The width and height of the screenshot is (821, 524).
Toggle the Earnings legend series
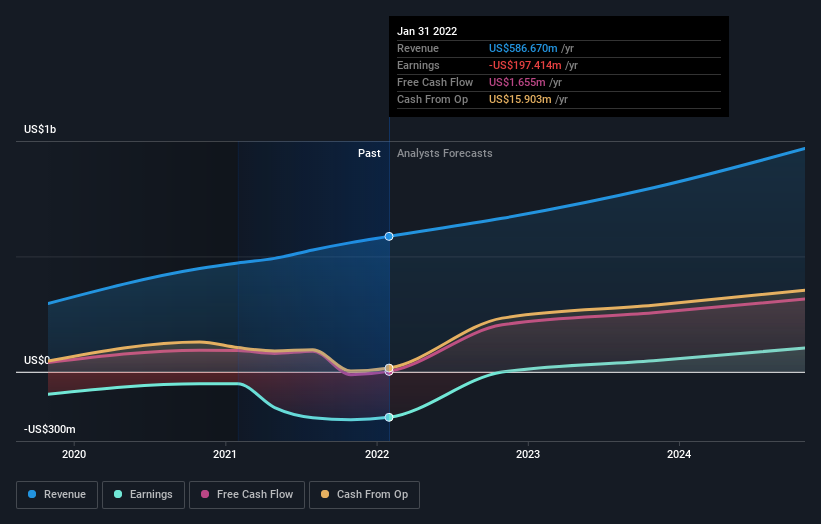(x=143, y=495)
